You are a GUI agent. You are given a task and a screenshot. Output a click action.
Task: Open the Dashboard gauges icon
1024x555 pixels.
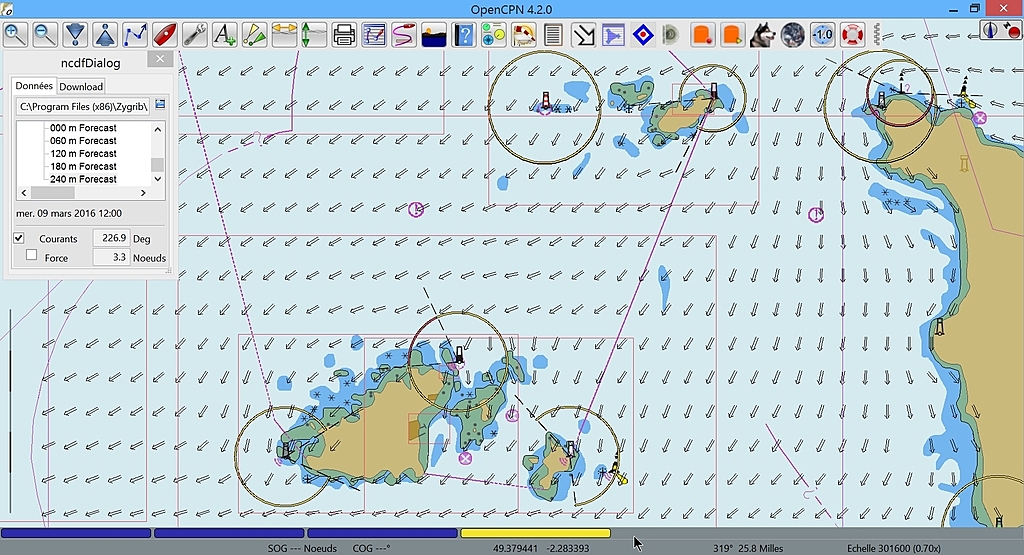point(494,34)
